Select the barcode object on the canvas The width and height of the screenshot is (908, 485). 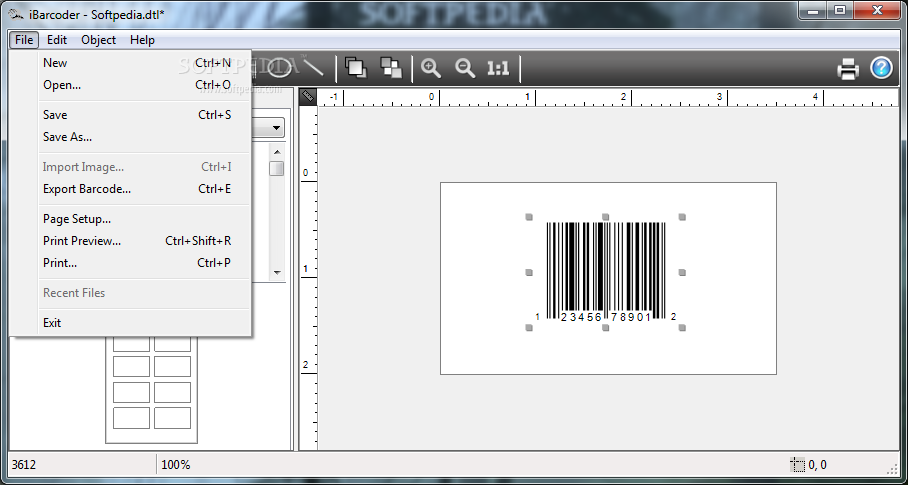pyautogui.click(x=606, y=272)
